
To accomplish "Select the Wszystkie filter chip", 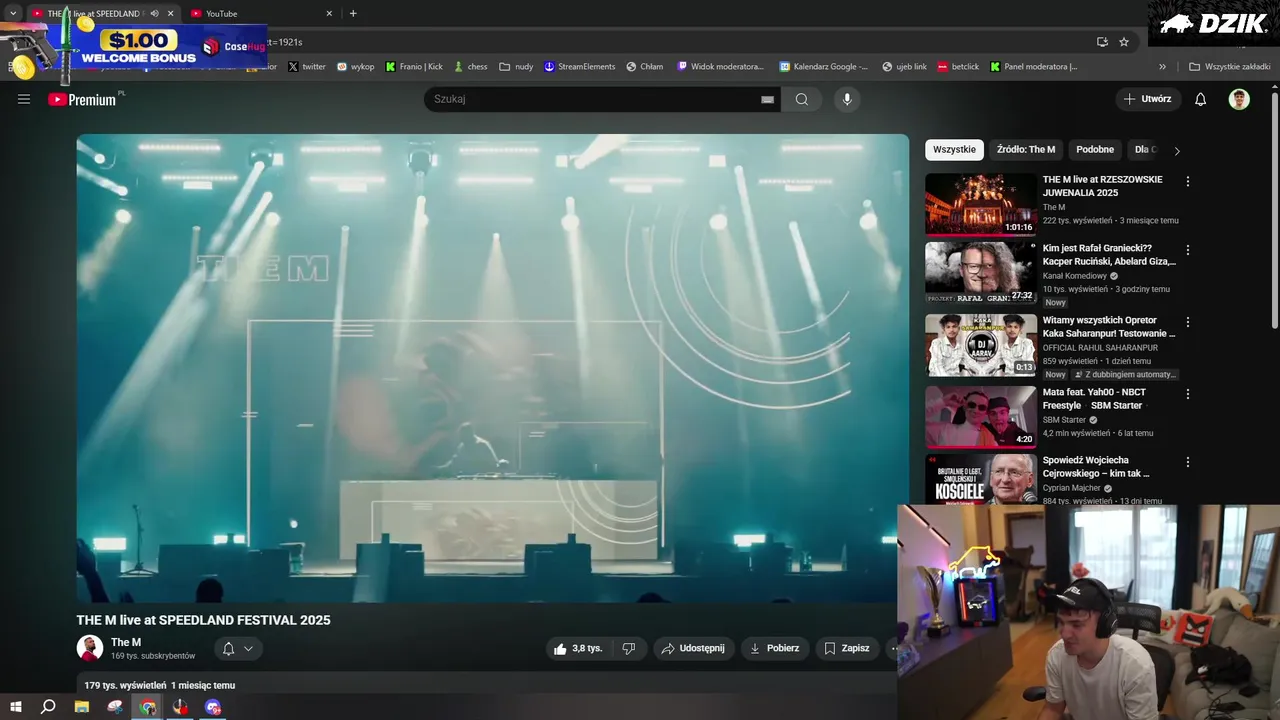I will tap(954, 149).
